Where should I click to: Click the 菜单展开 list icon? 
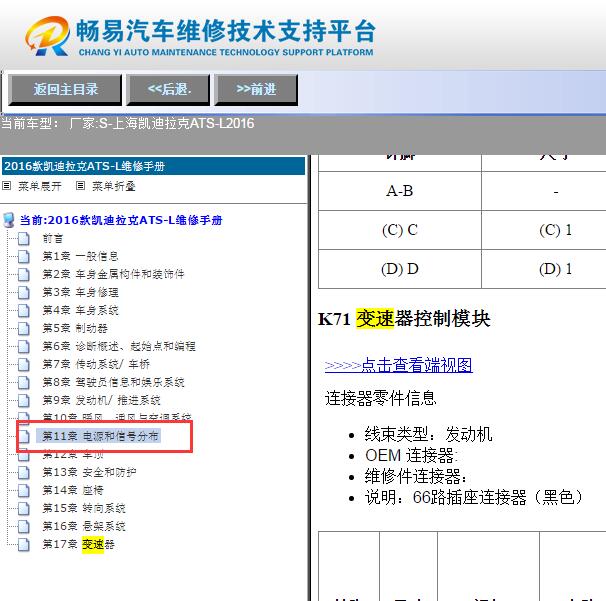coord(7,186)
